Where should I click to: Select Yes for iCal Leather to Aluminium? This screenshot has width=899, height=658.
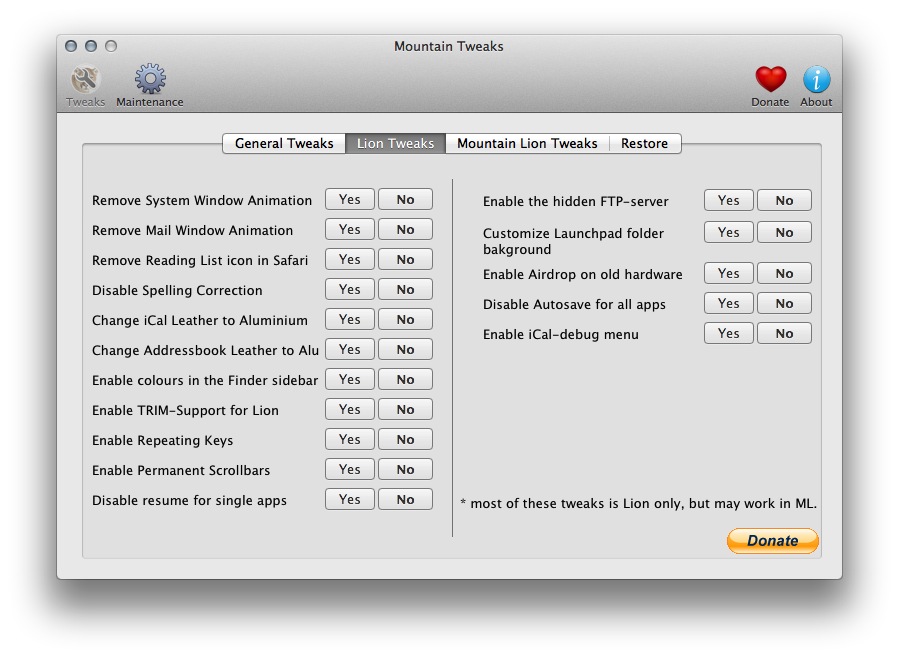[350, 319]
